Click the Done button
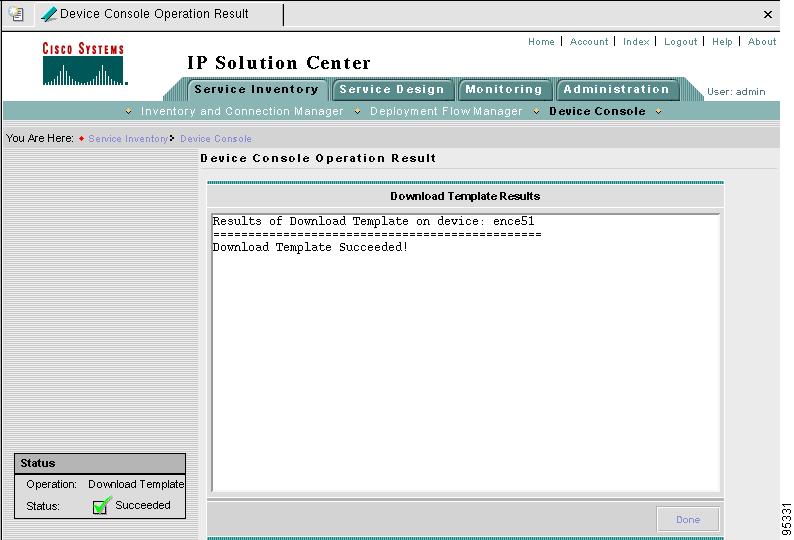This screenshot has width=794, height=540. click(x=688, y=519)
